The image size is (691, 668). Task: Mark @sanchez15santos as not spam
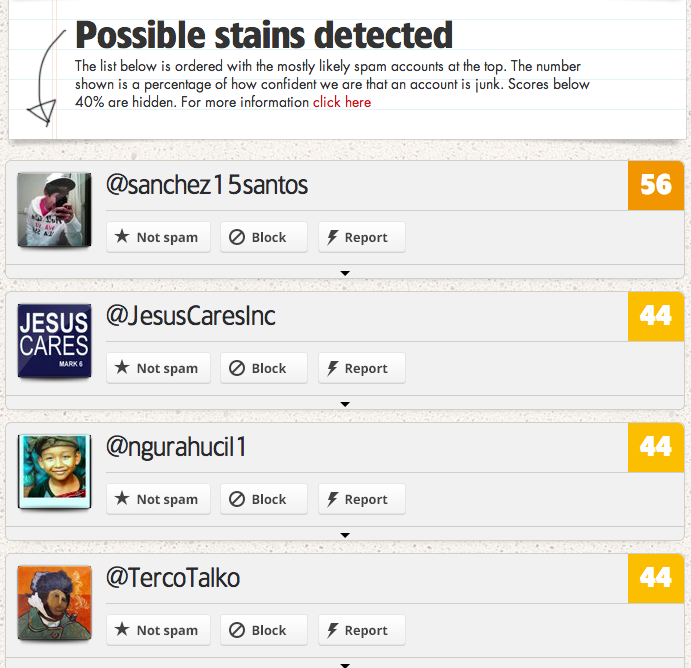(x=158, y=237)
